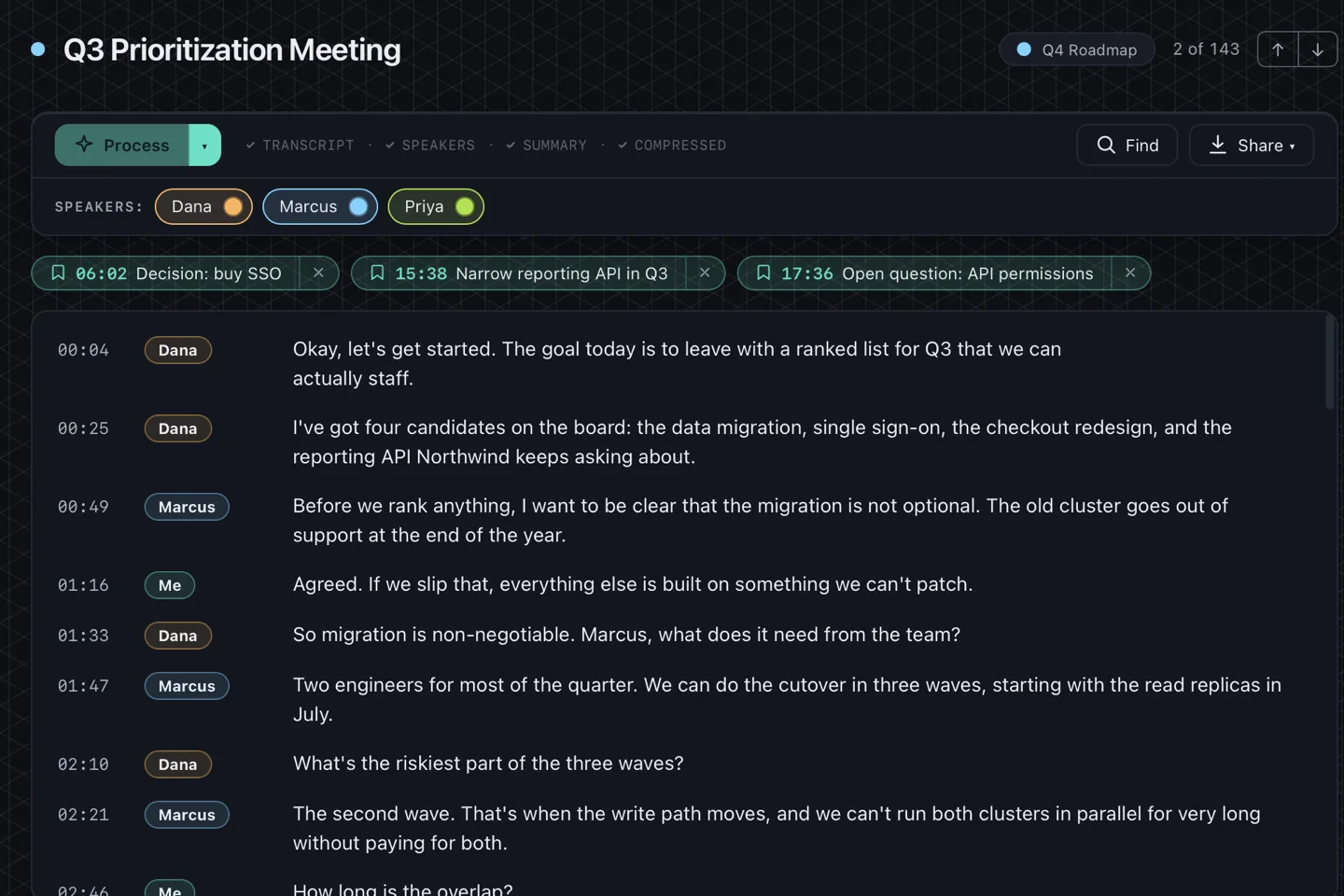The width and height of the screenshot is (1344, 896).
Task: Open the Q4 Roadmap tag
Action: [x=1077, y=49]
